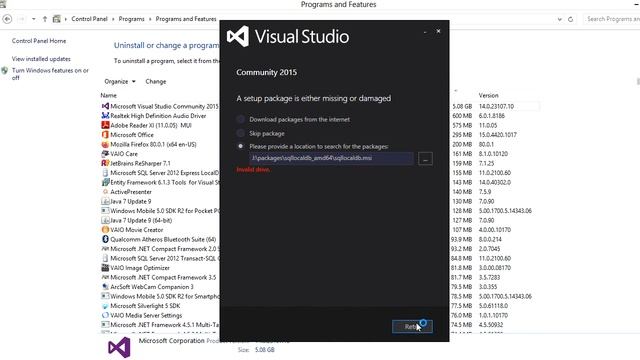The height and width of the screenshot is (360, 640).
Task: Click the VAIO Image Optimizer icon
Action: coord(105,268)
